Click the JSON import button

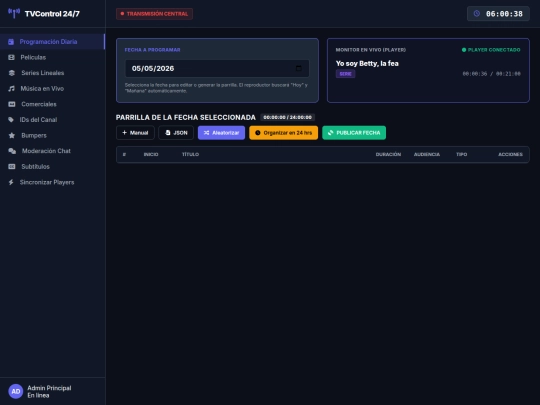point(176,133)
